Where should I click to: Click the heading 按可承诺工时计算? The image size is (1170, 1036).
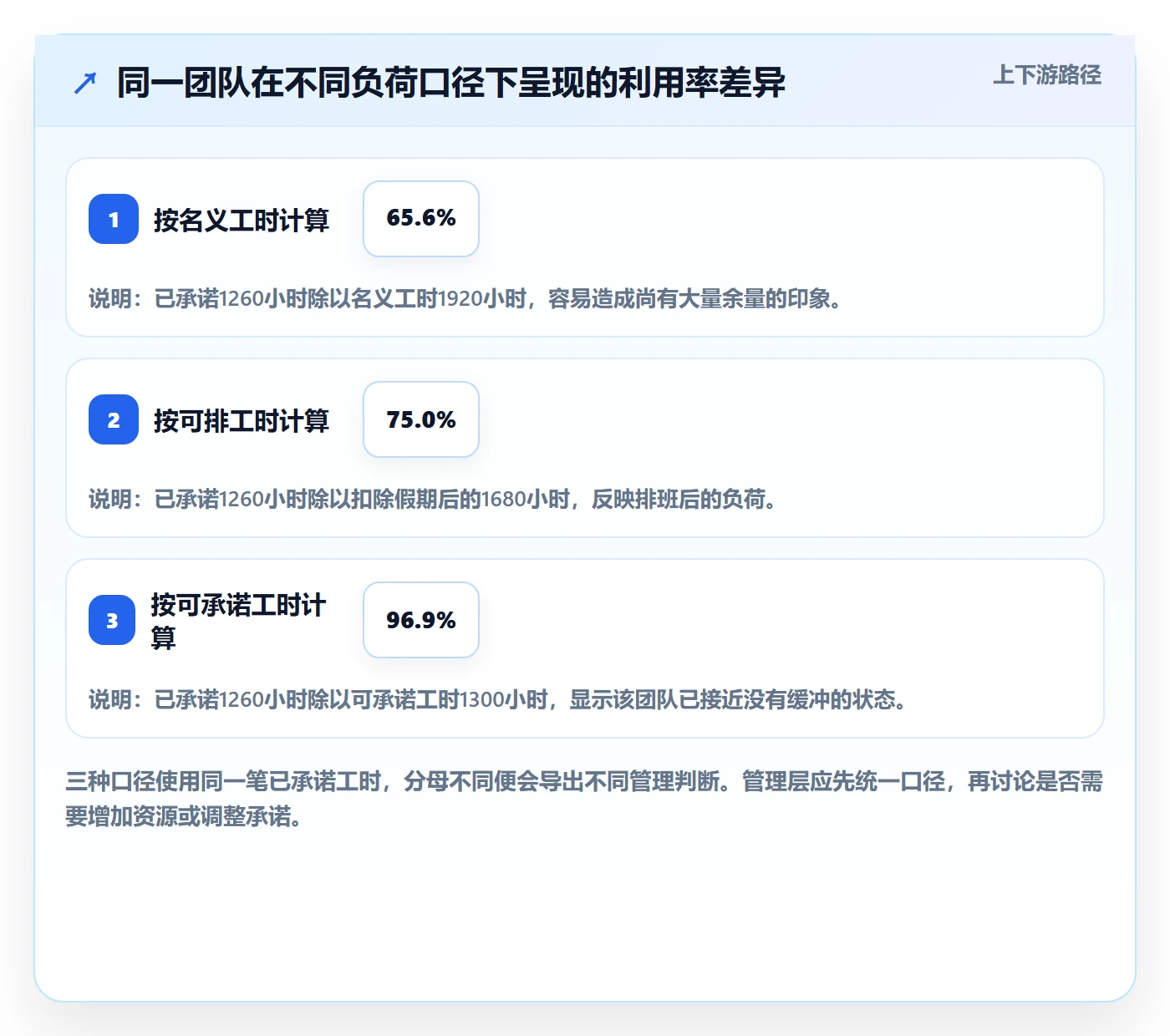[x=238, y=621]
